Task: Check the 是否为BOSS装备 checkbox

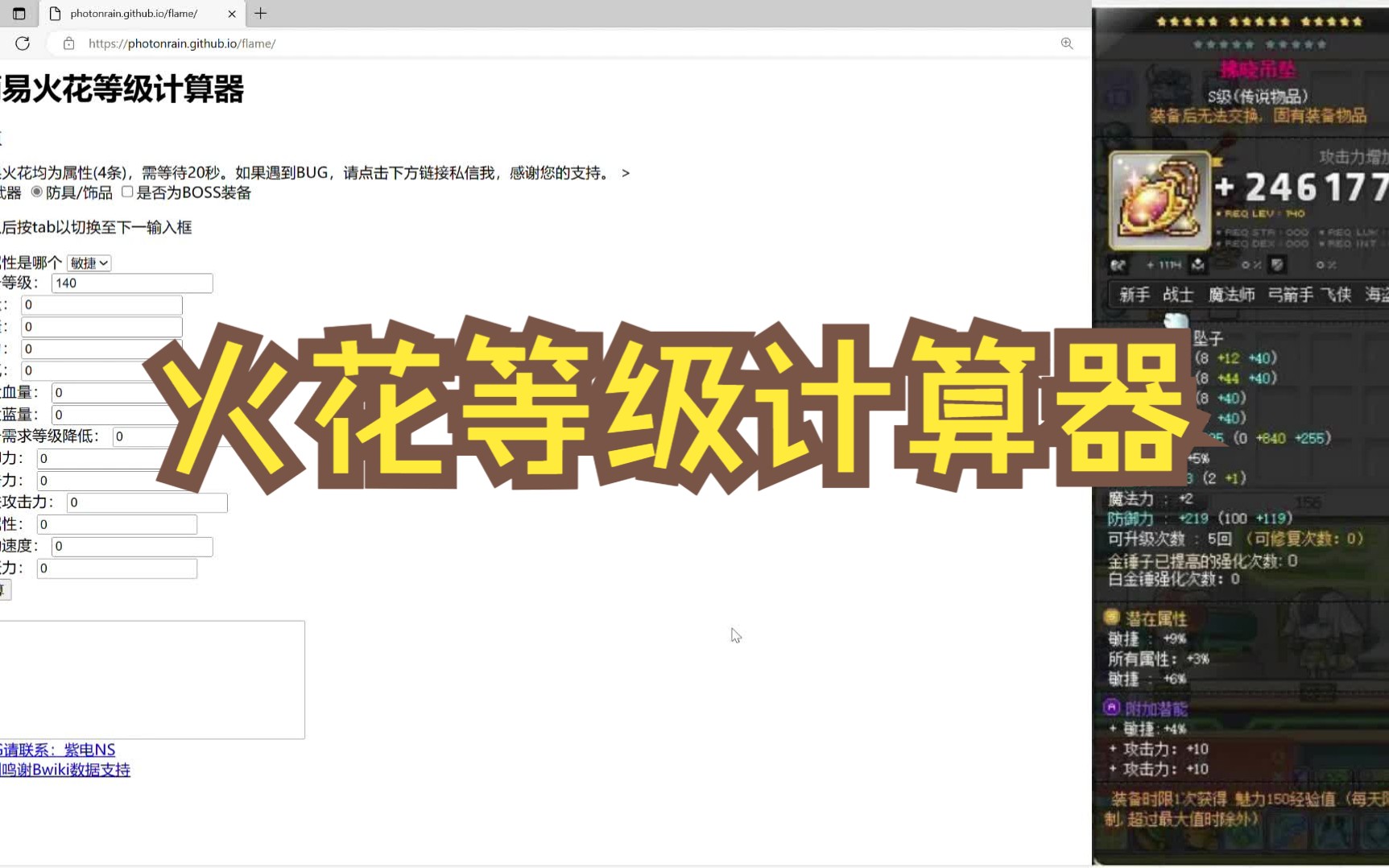Action: click(x=127, y=192)
